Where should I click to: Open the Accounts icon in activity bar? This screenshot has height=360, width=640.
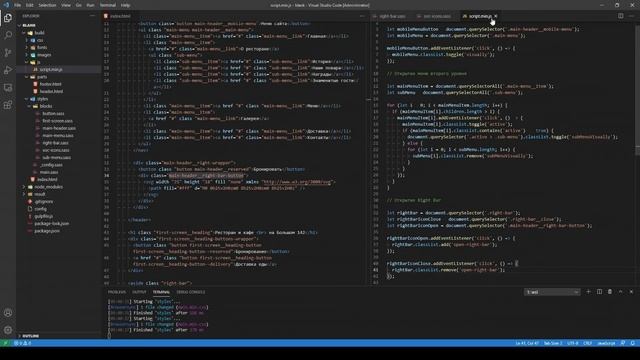(x=8, y=313)
